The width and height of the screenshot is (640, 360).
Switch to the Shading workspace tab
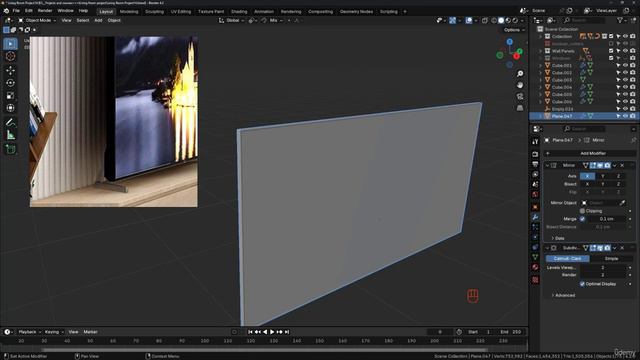(239, 11)
